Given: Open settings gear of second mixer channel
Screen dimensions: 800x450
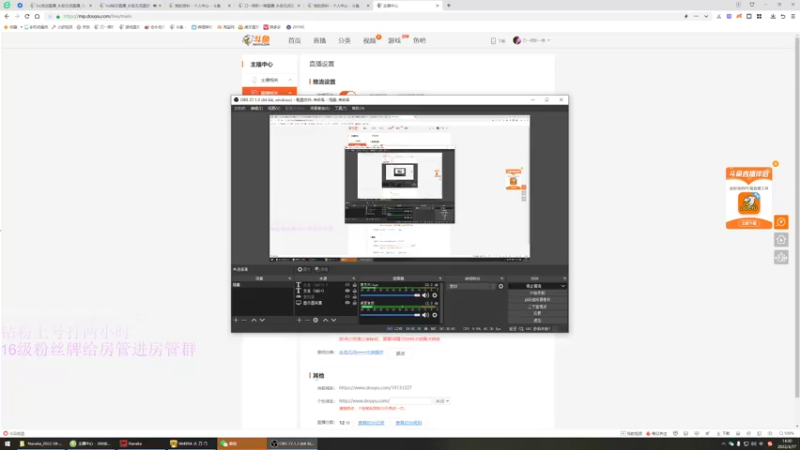Looking at the screenshot, I should [x=435, y=315].
